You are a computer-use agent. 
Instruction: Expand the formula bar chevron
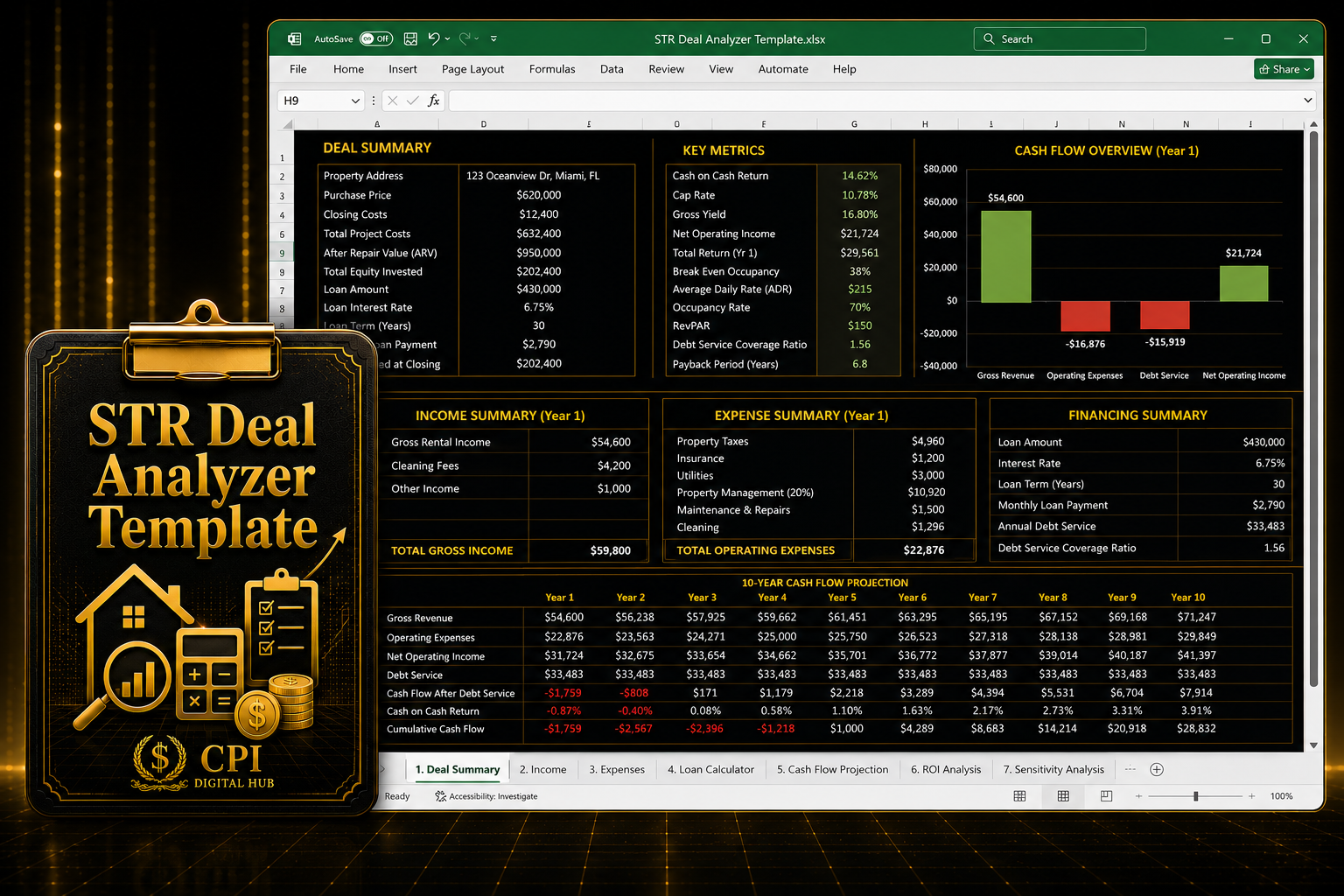point(1308,101)
